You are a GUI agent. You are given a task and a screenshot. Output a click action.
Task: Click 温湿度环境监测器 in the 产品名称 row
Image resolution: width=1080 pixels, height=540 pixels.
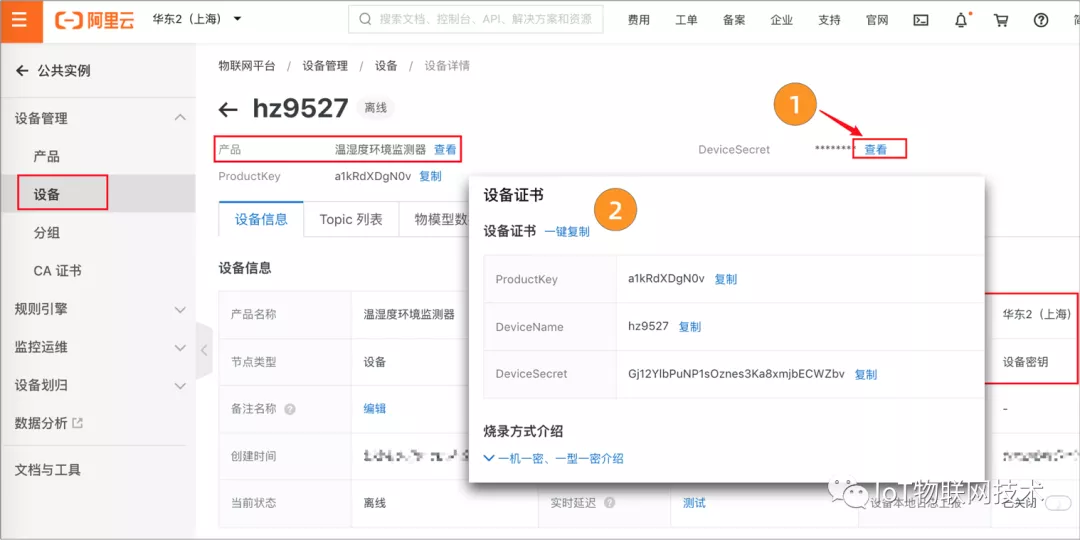pyautogui.click(x=409, y=314)
